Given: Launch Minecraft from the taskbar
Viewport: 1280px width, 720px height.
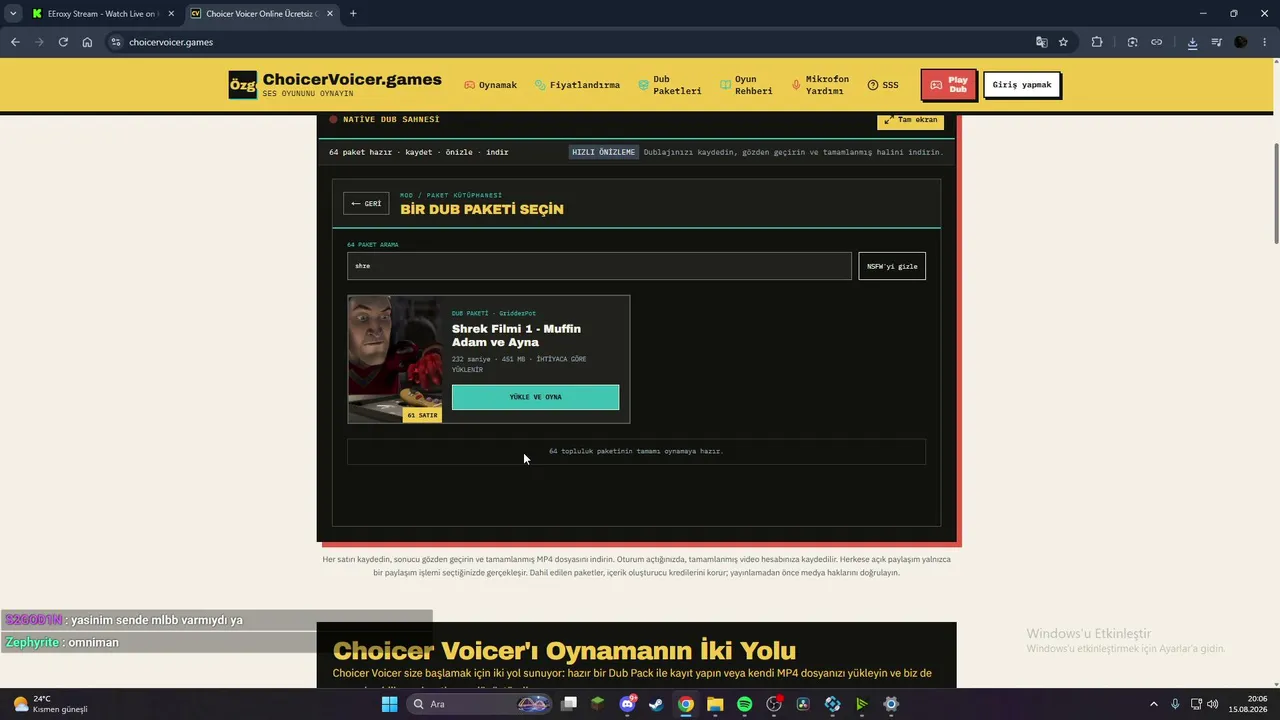Looking at the screenshot, I should pos(598,704).
